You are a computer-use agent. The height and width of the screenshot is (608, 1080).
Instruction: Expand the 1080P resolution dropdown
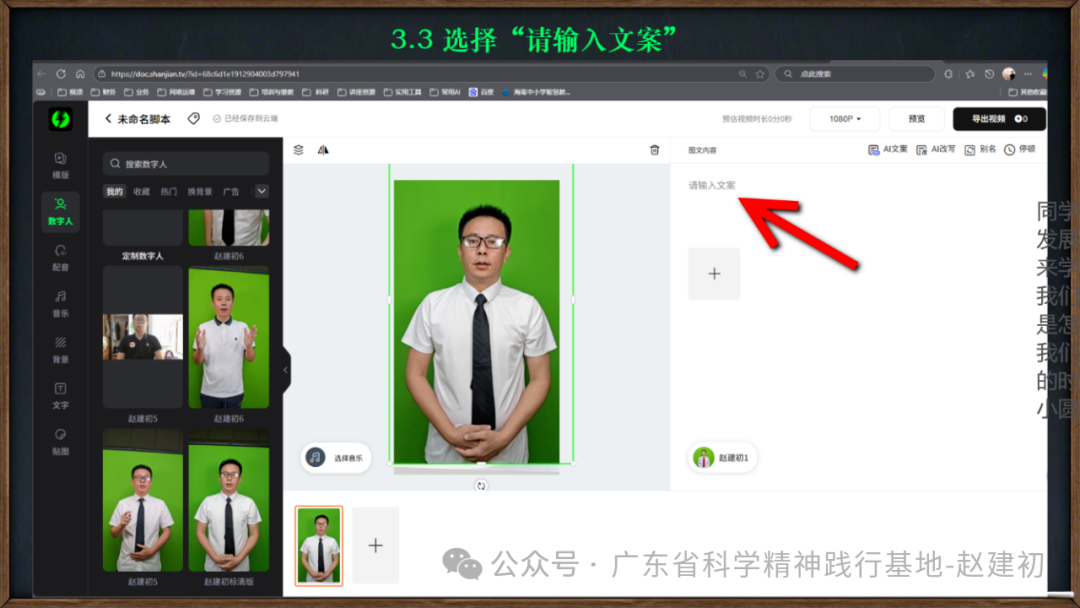click(843, 119)
